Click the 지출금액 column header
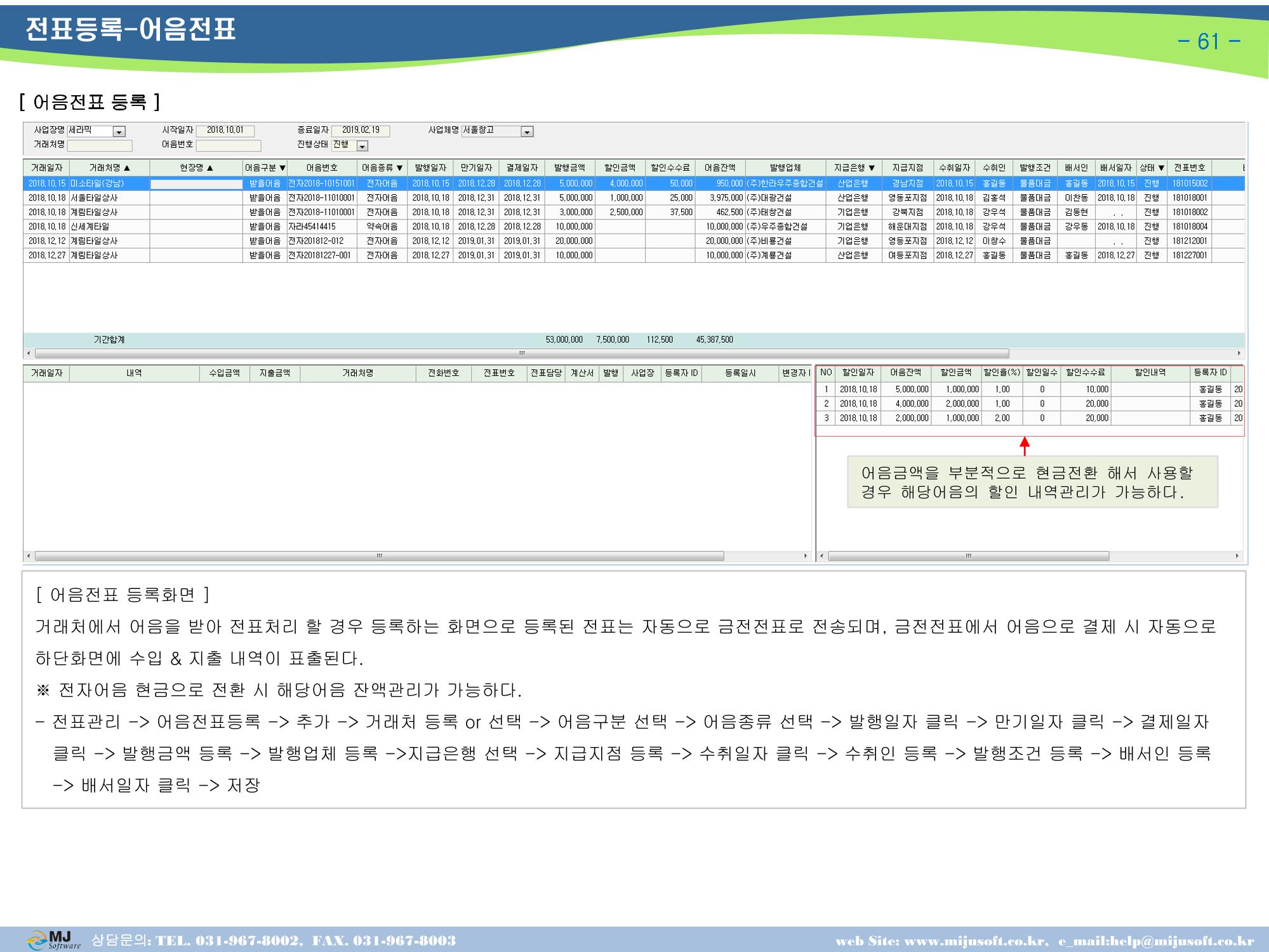Viewport: 1269px width, 952px height. pyautogui.click(x=274, y=374)
